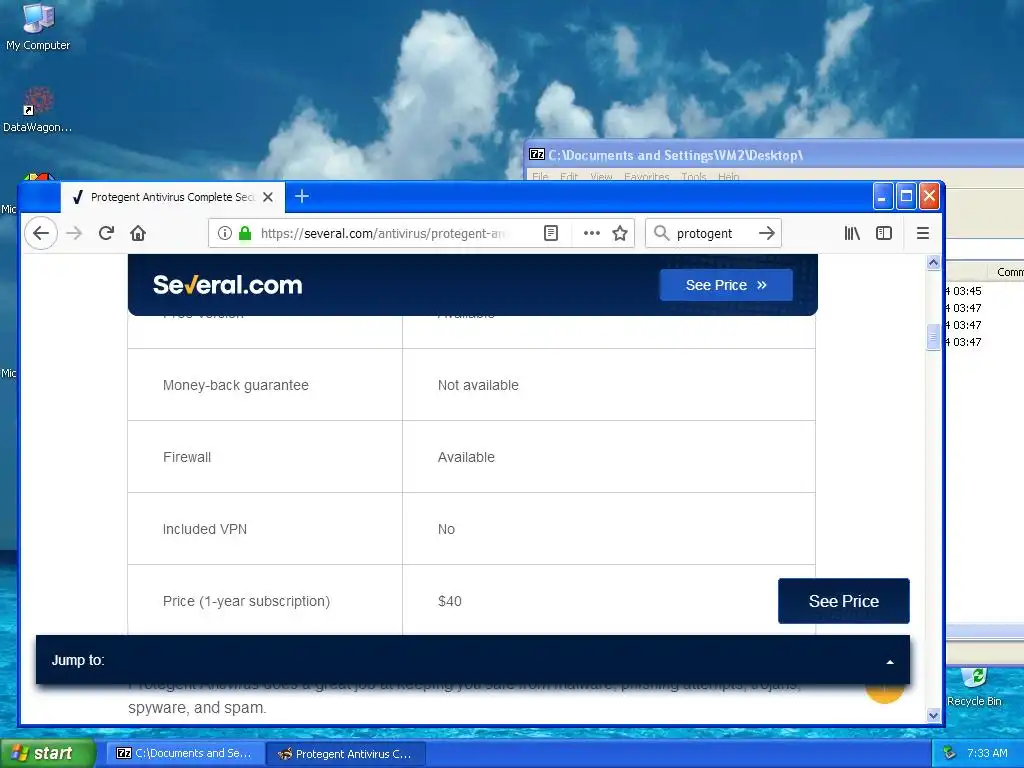Click See Price in header banner
The image size is (1024, 768).
[726, 285]
